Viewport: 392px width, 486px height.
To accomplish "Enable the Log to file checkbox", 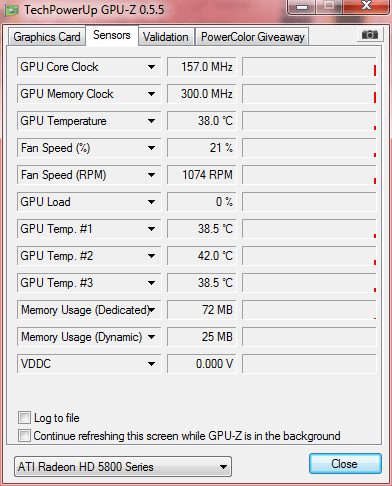I will (x=24, y=417).
